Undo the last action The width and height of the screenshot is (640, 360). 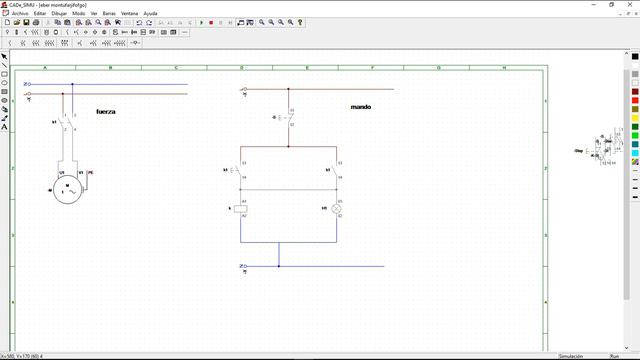[x=139, y=22]
